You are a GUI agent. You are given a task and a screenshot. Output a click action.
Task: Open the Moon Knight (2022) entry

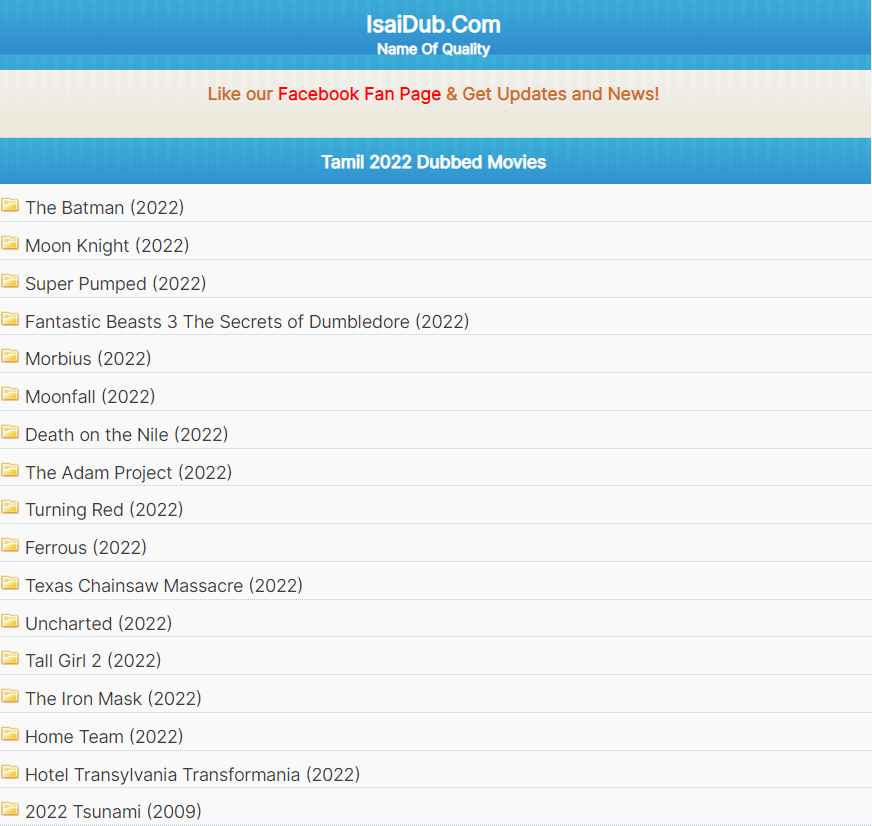pyautogui.click(x=107, y=245)
